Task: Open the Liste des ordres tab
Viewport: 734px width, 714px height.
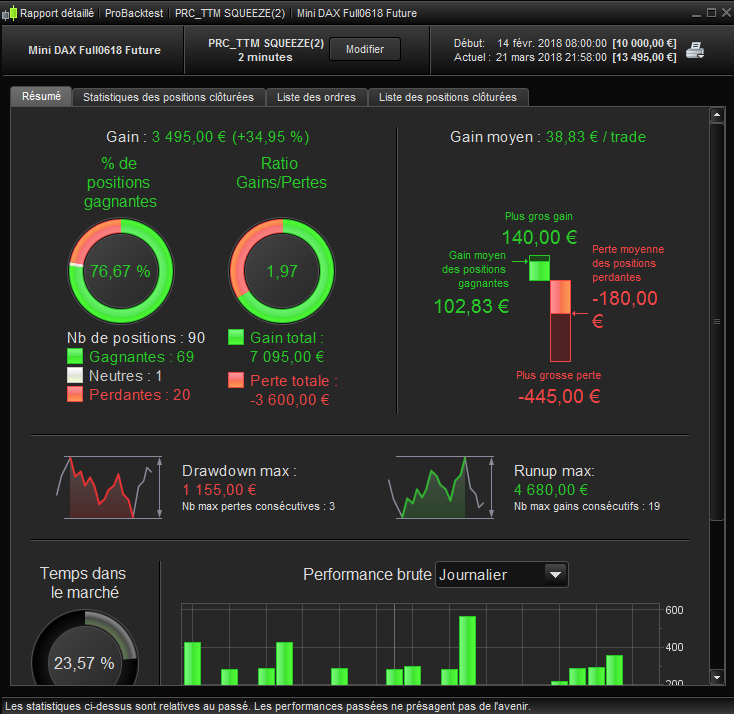Action: (316, 97)
